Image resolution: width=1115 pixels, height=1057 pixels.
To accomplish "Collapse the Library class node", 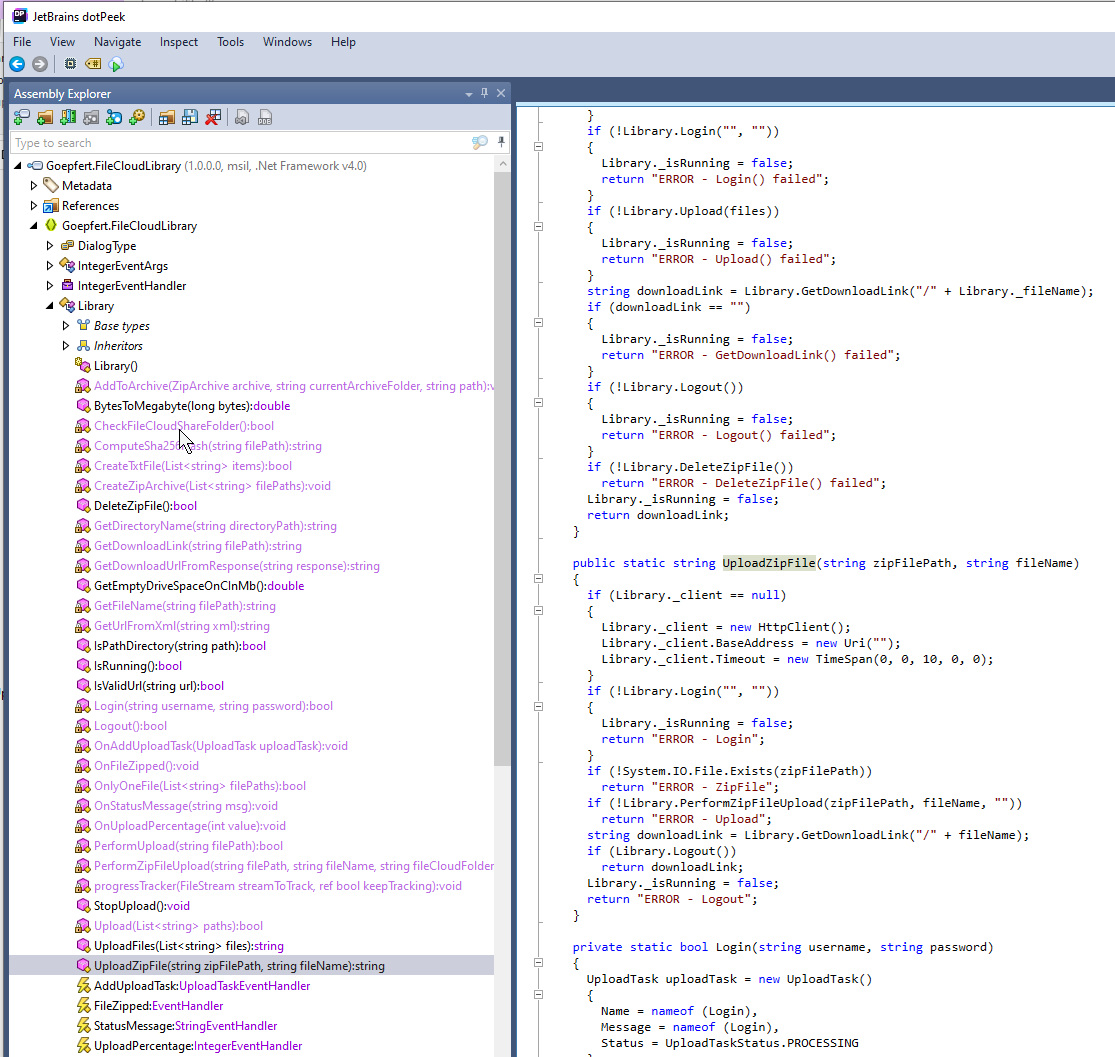I will (x=50, y=306).
